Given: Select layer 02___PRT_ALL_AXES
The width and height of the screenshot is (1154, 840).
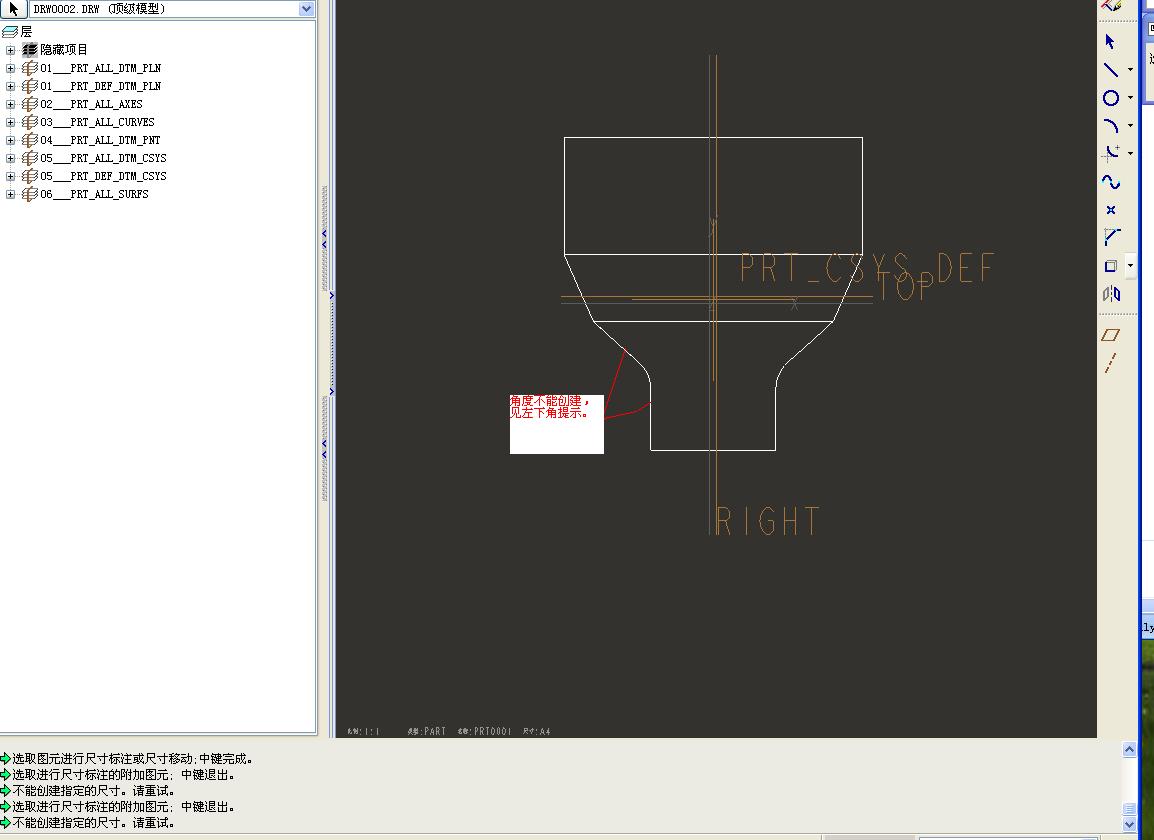Looking at the screenshot, I should tap(91, 105).
